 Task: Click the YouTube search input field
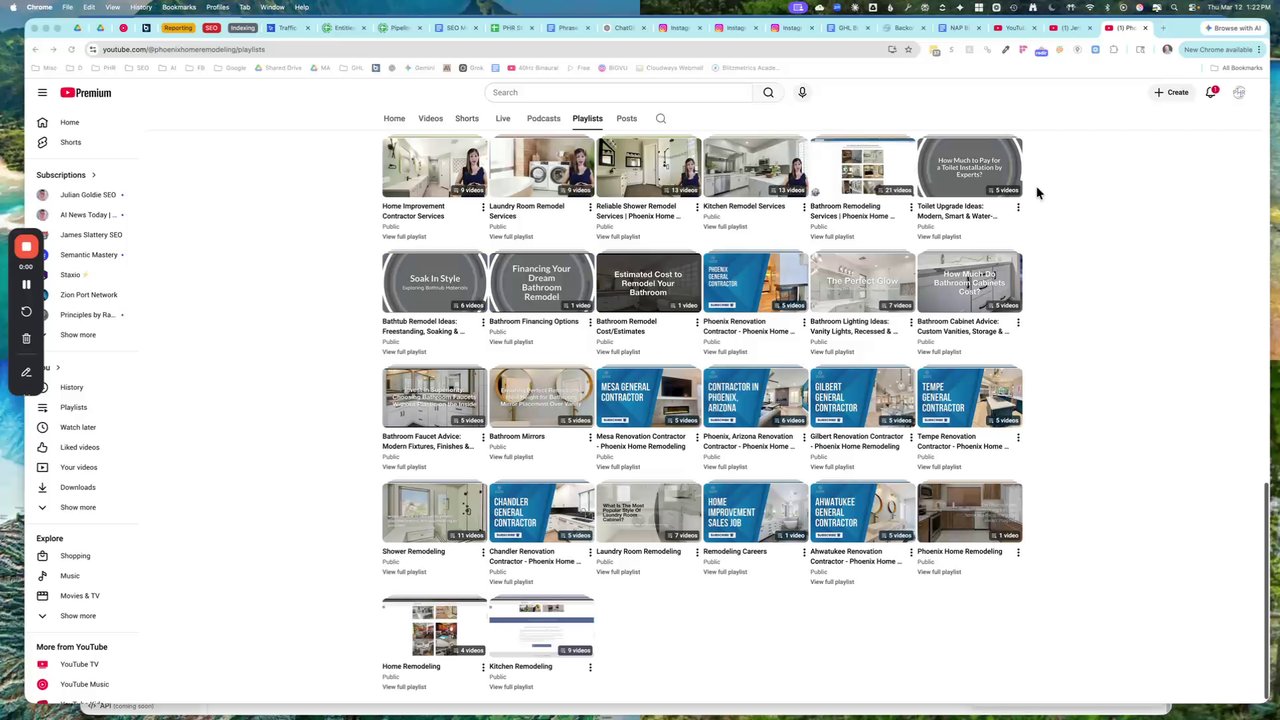tap(618, 93)
